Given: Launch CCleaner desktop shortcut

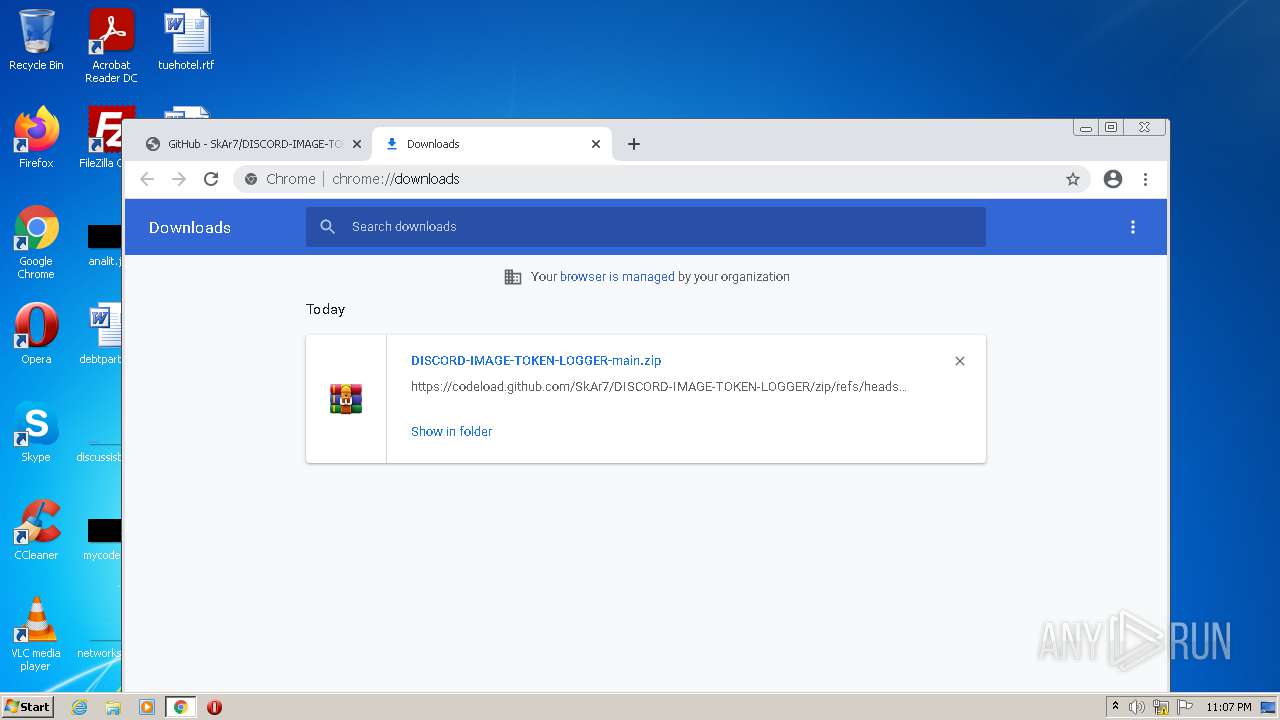Looking at the screenshot, I should tap(36, 530).
